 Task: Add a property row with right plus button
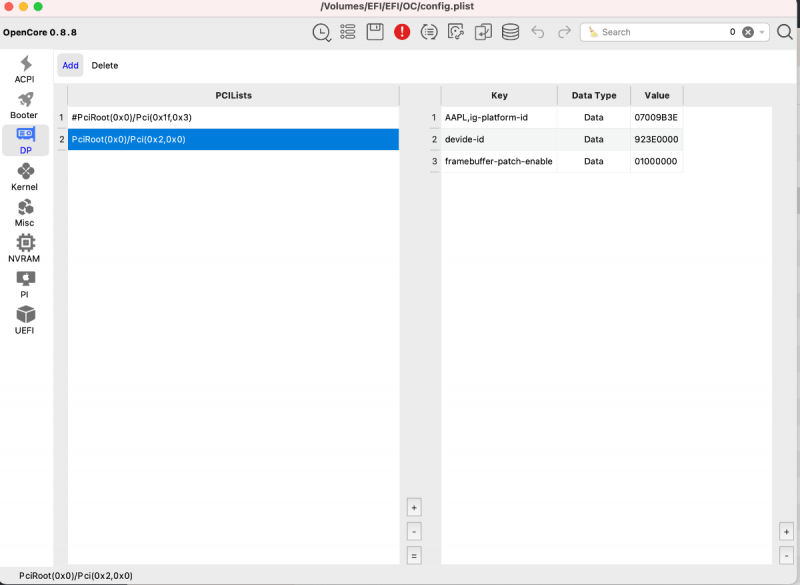[x=786, y=531]
